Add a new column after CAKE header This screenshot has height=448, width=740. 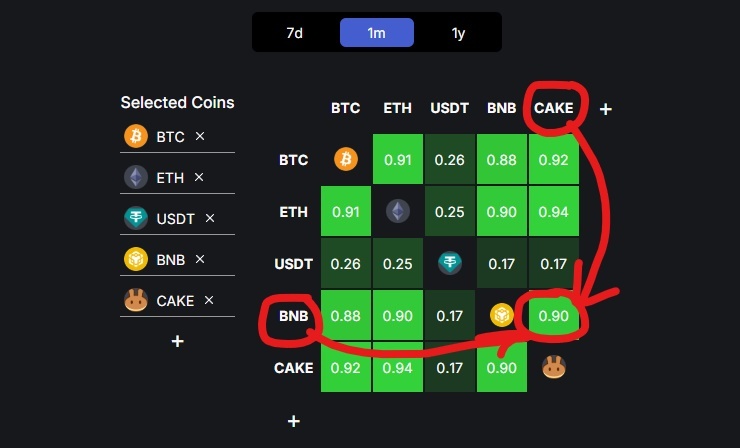click(x=605, y=109)
